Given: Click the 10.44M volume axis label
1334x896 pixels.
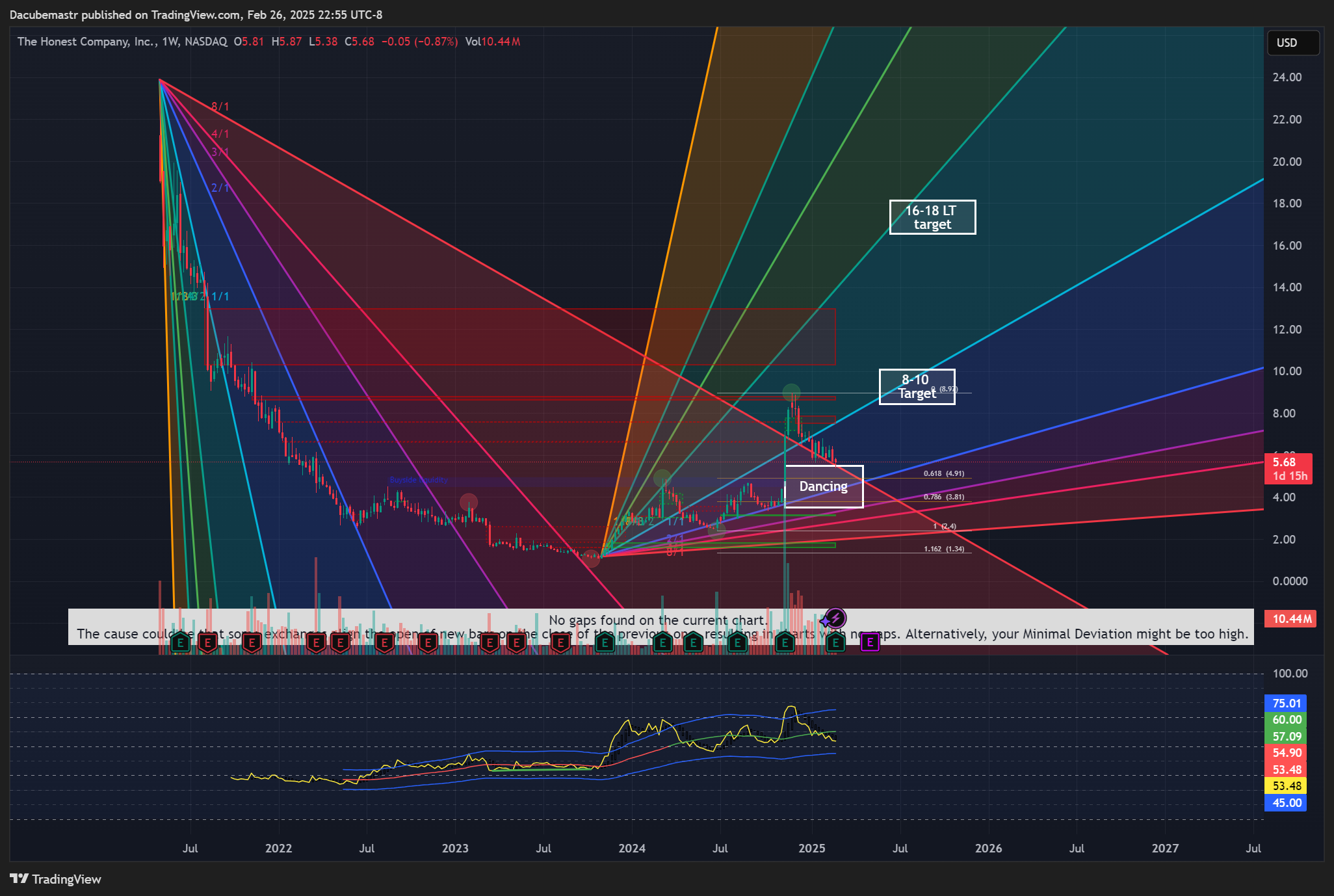Looking at the screenshot, I should (x=1290, y=618).
